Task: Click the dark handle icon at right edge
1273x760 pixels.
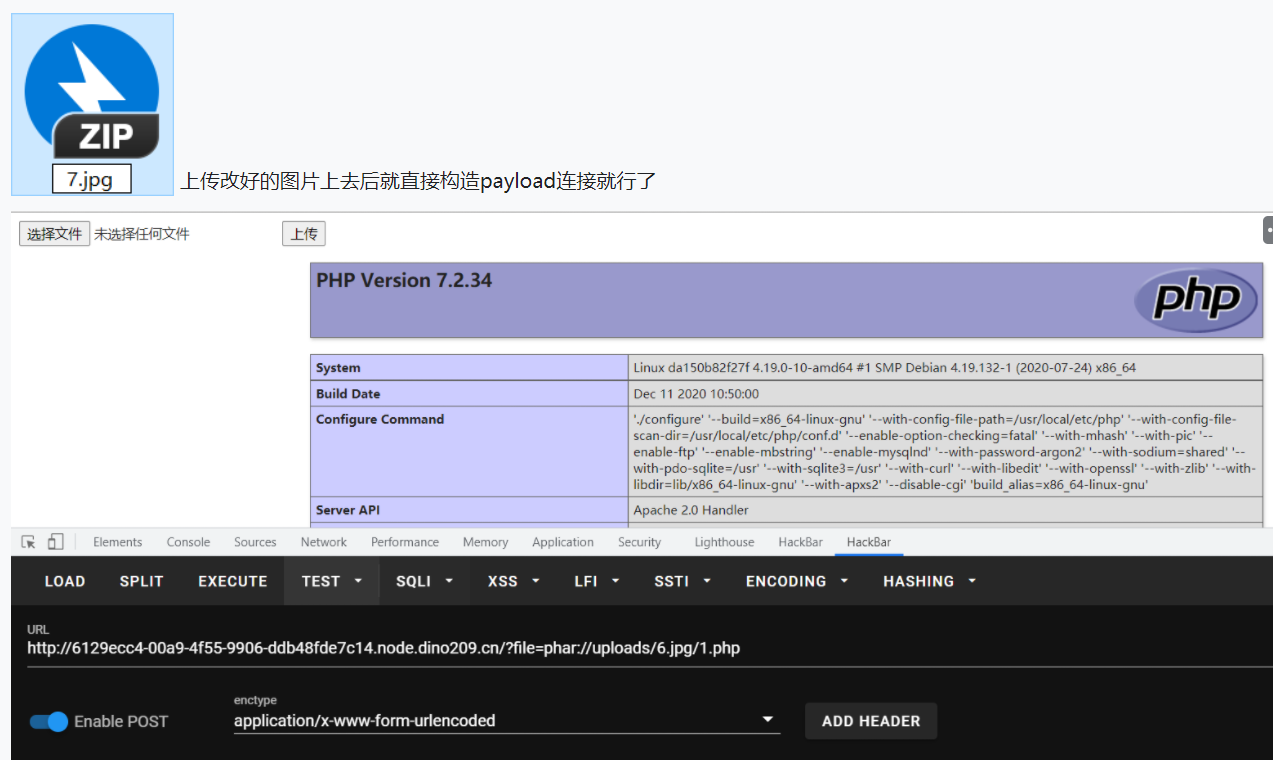Action: [1268, 229]
